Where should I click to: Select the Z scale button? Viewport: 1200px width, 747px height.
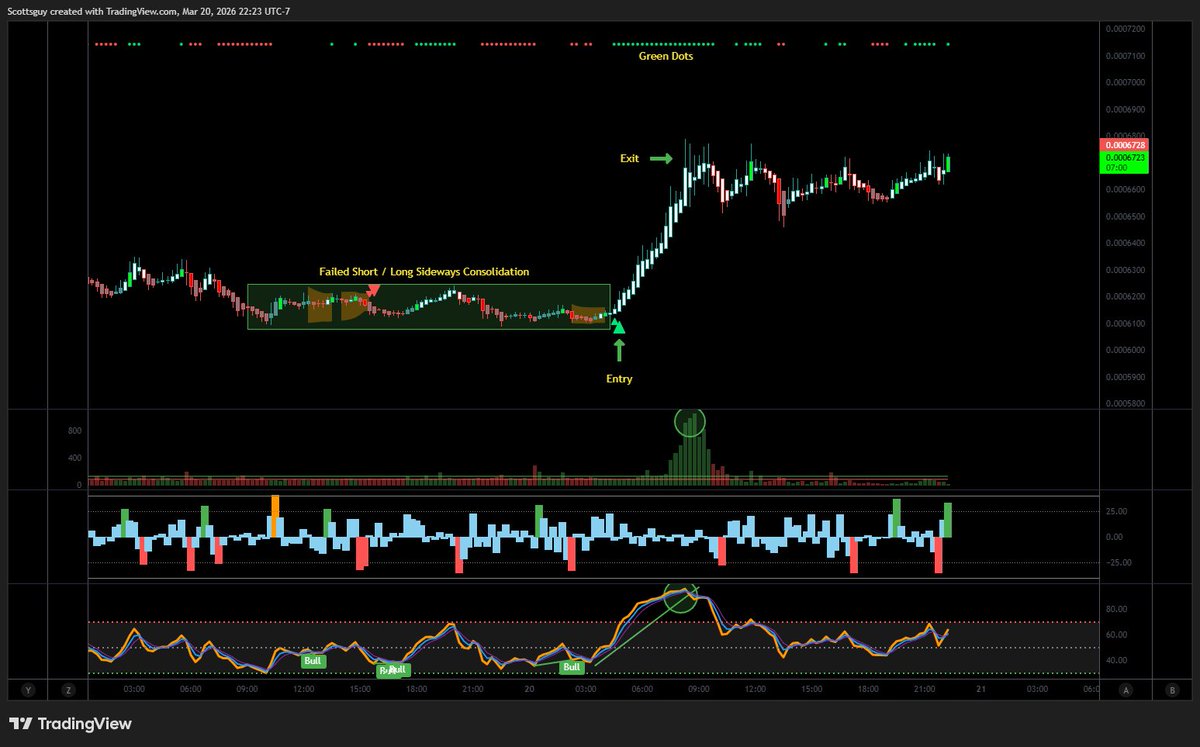coord(68,689)
